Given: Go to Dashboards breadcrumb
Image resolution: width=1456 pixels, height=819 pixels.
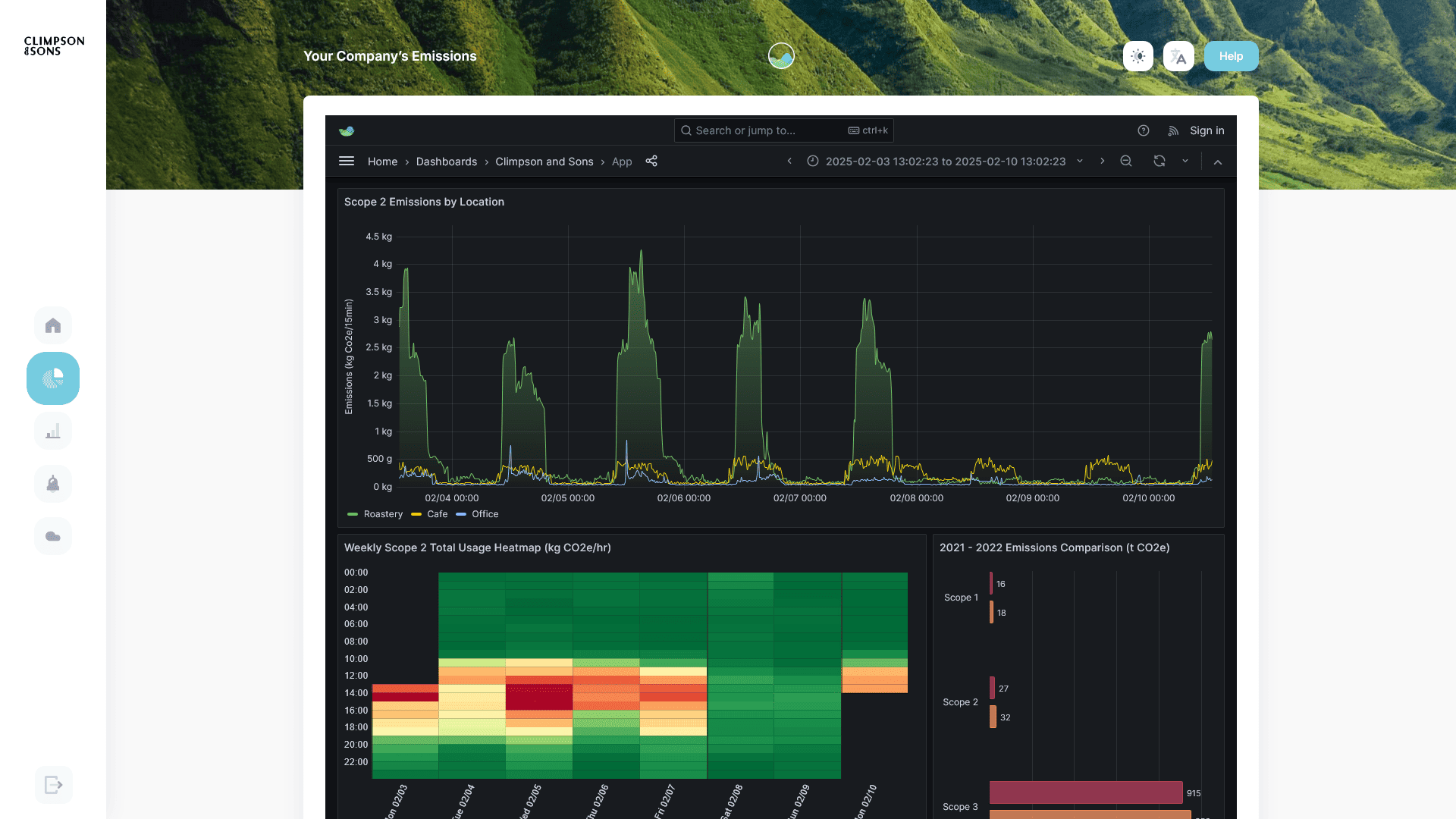Looking at the screenshot, I should click(x=446, y=162).
